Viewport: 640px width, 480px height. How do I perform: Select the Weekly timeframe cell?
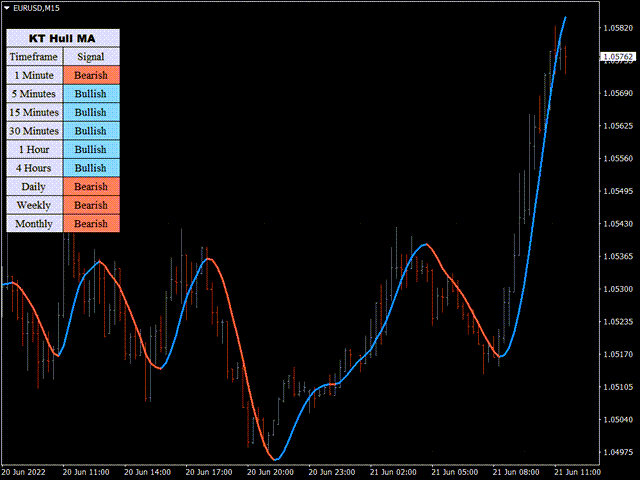click(34, 205)
